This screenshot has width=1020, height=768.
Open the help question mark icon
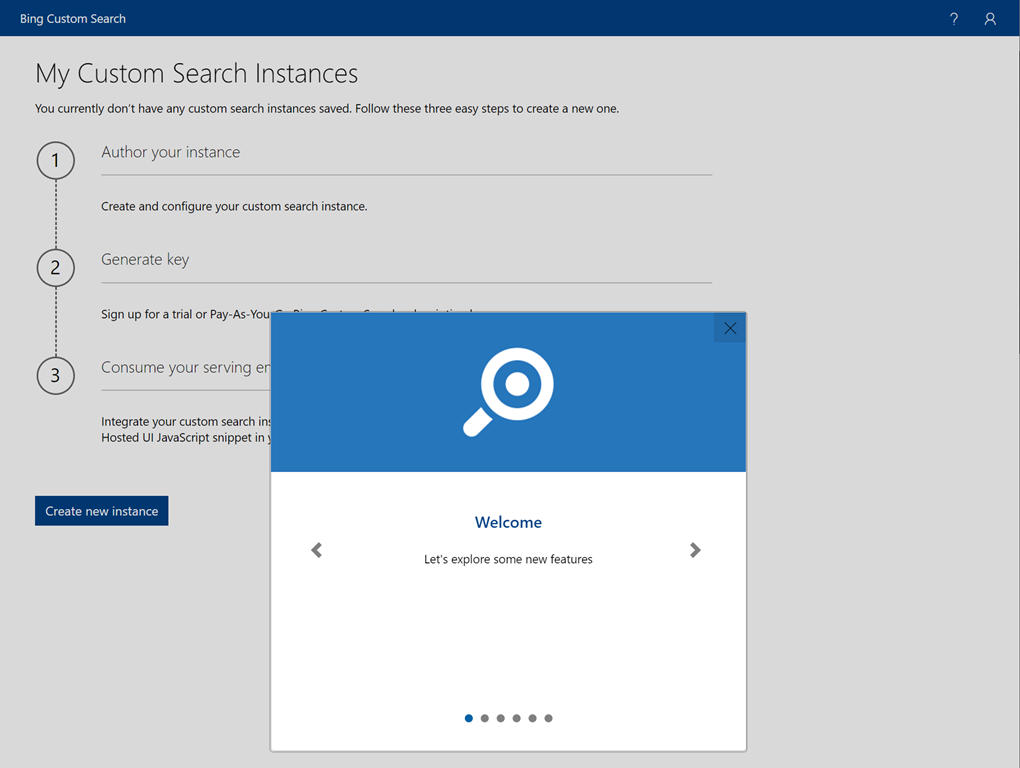click(x=953, y=19)
